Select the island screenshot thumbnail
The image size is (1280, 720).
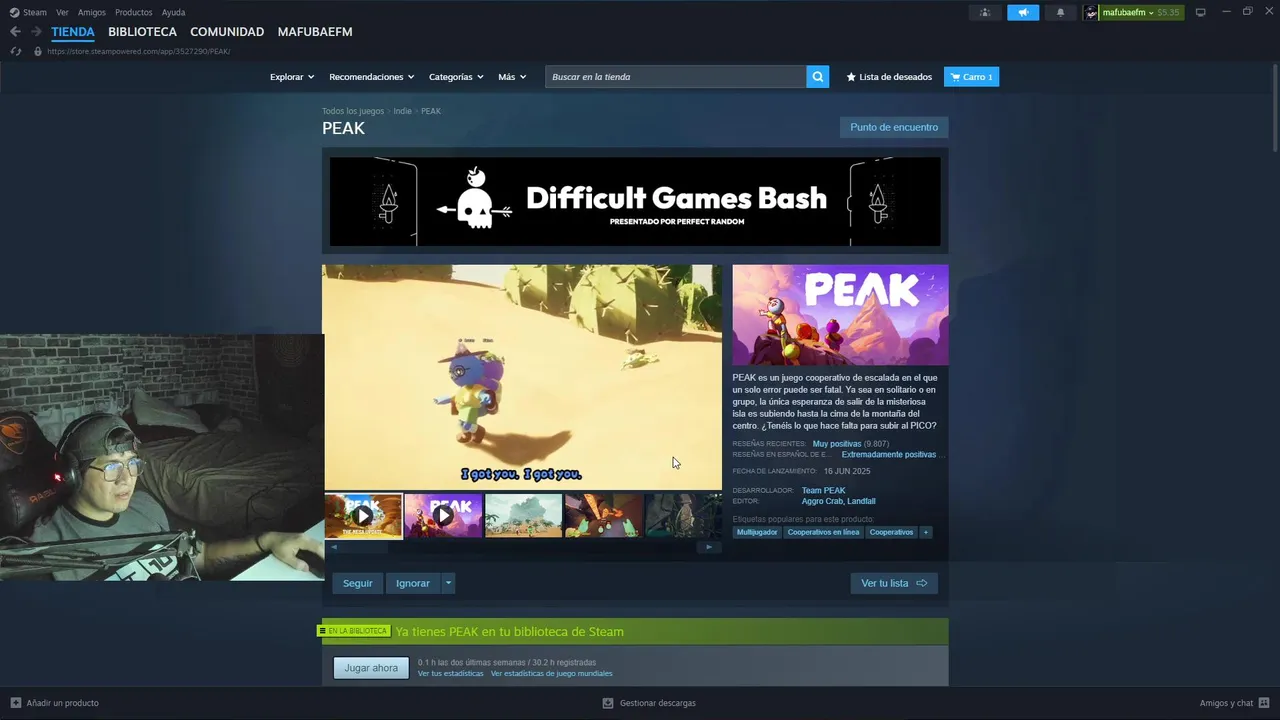(523, 516)
